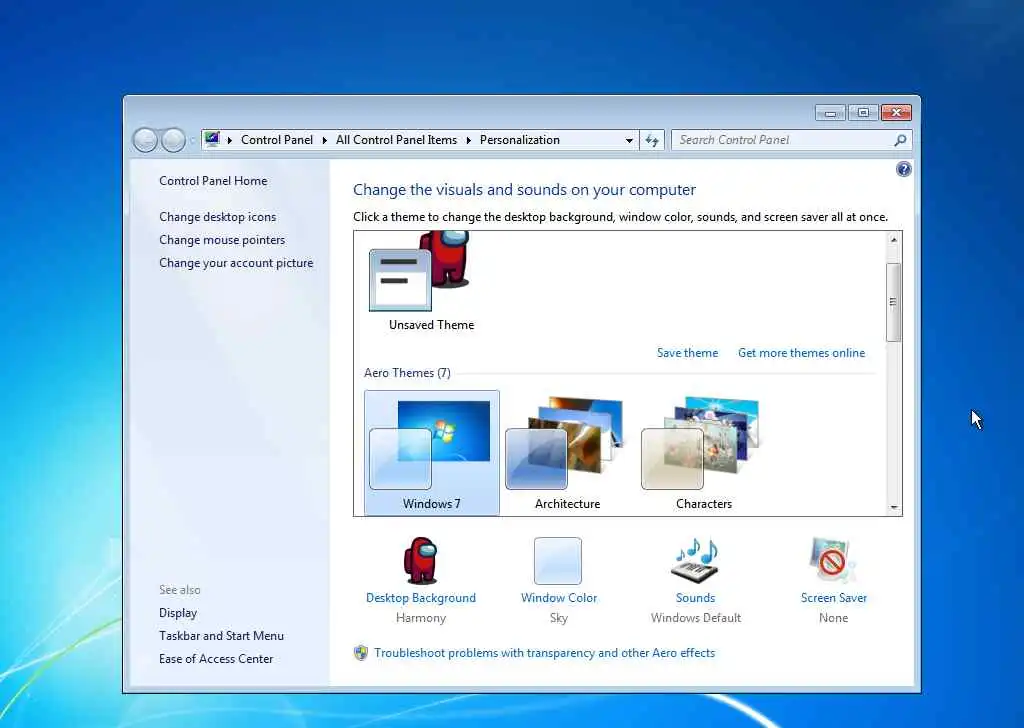Click the Refresh button beside address bar
The width and height of the screenshot is (1024, 728).
(652, 140)
